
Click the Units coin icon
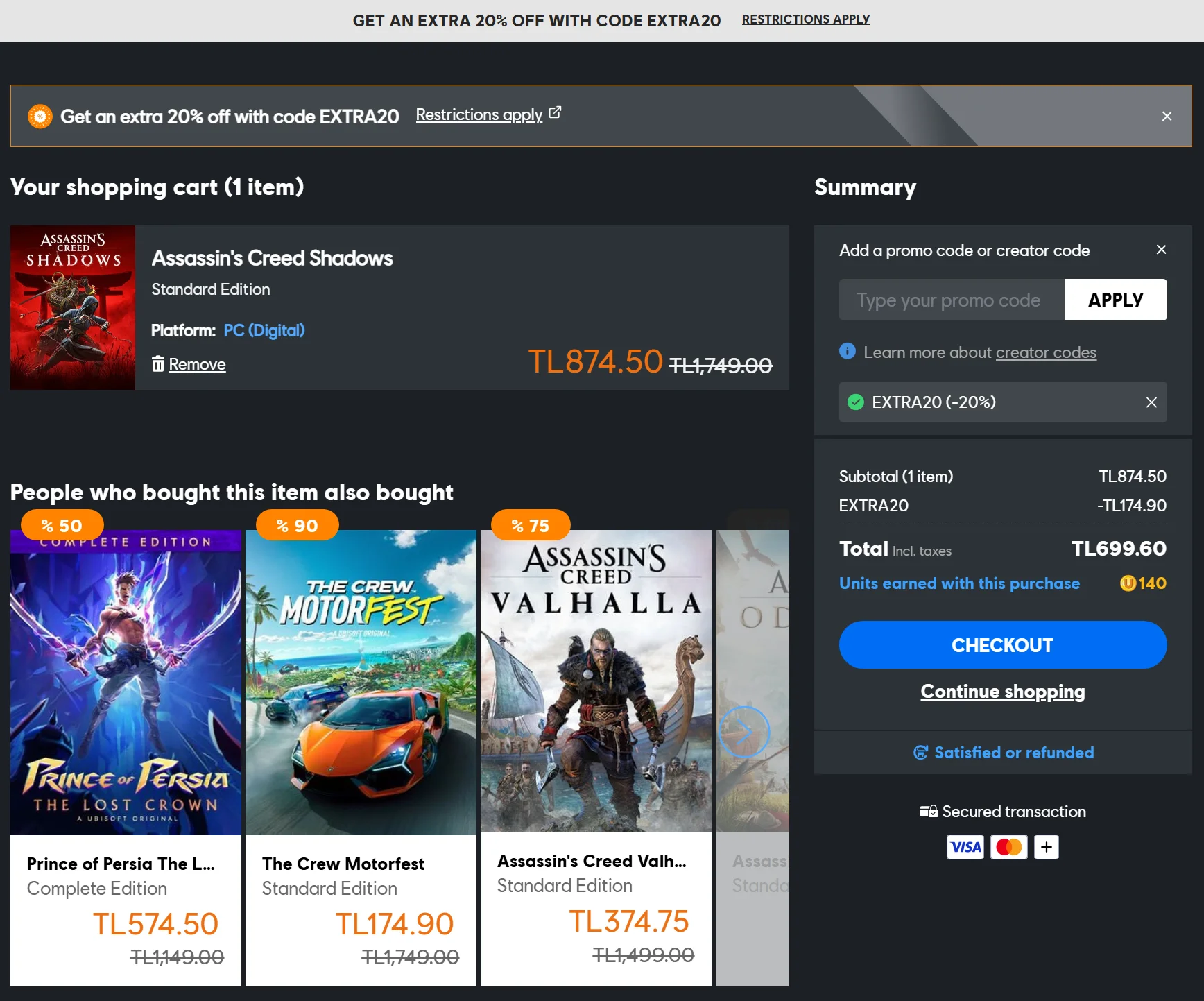click(x=1128, y=583)
